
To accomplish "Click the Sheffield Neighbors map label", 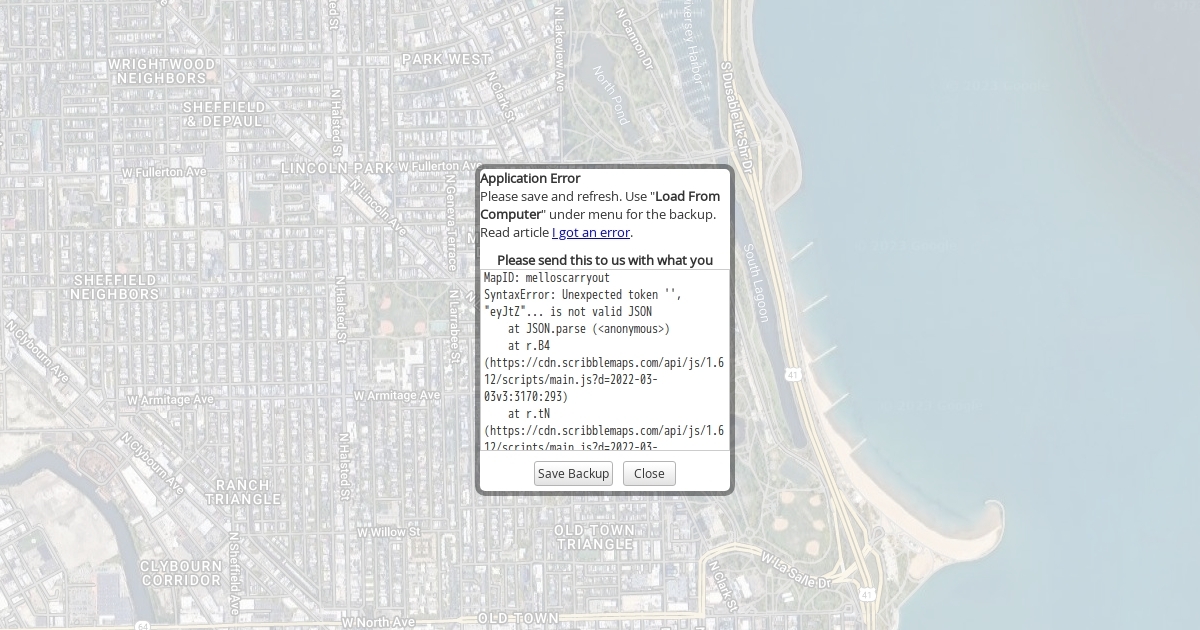I will [x=114, y=287].
